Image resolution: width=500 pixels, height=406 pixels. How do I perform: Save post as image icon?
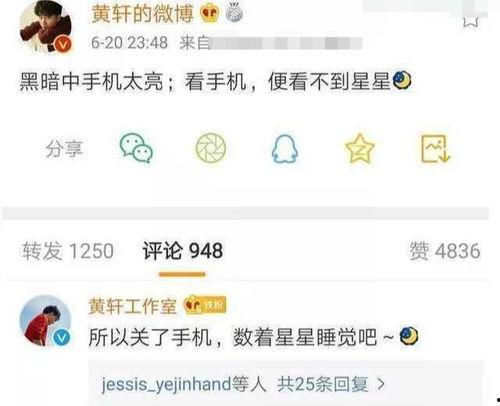point(435,149)
